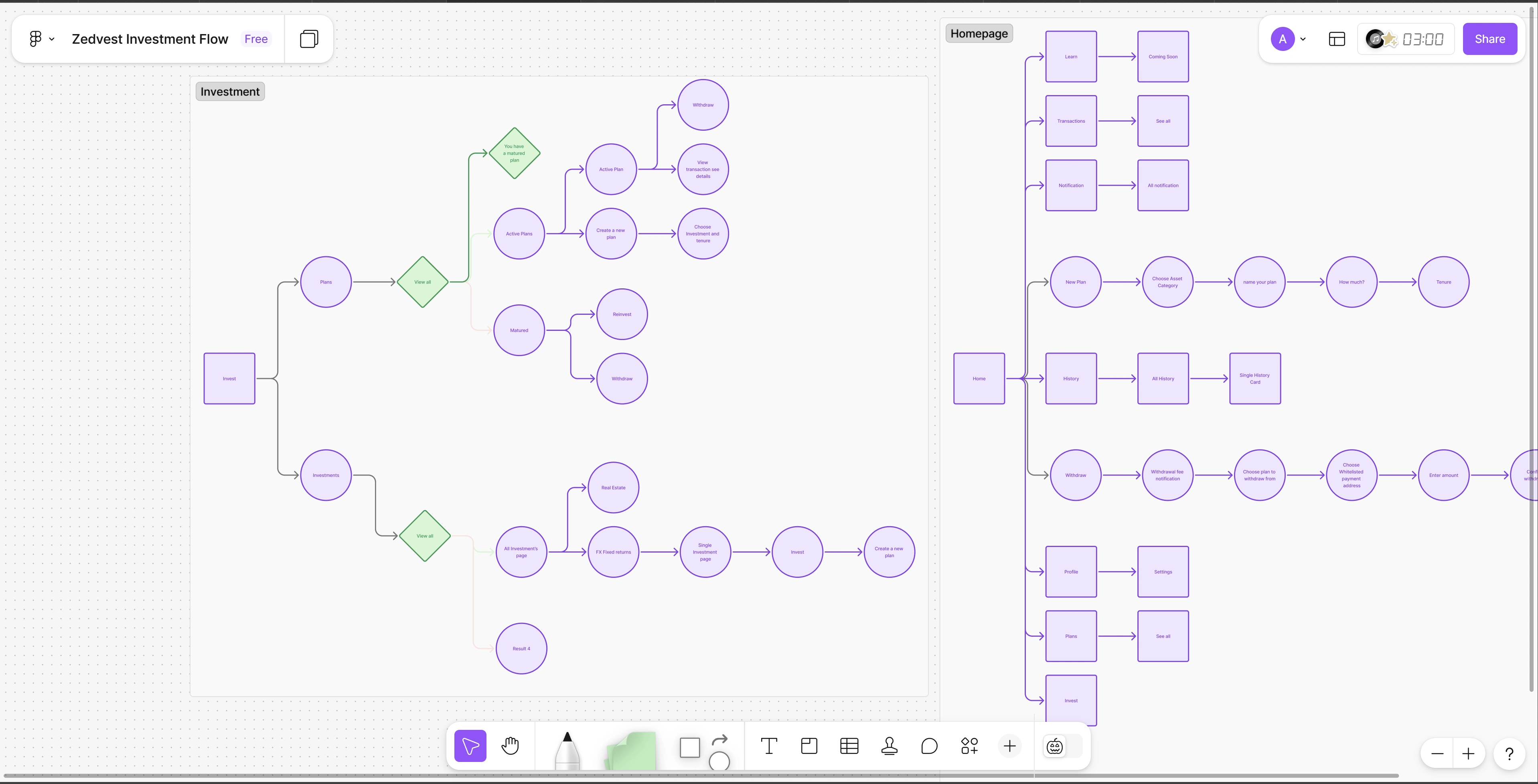Insert a table with Table tool

pos(849,746)
